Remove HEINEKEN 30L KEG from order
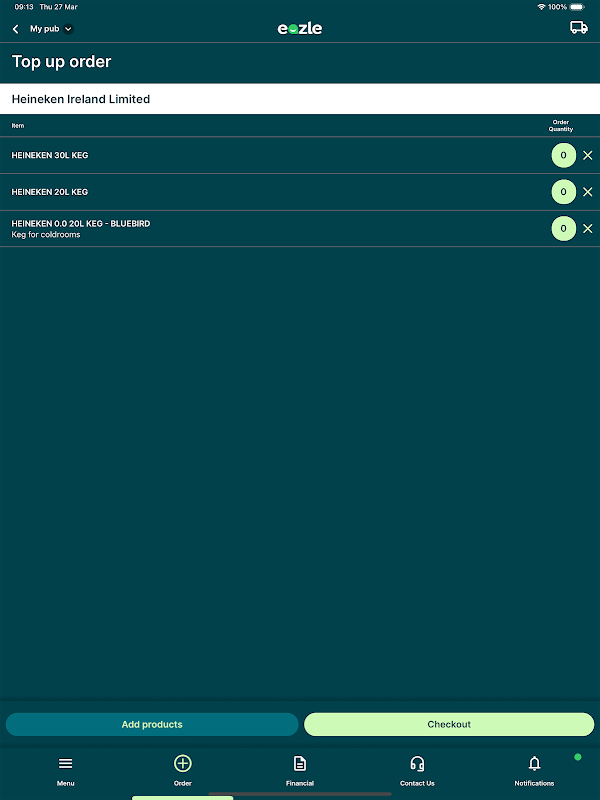This screenshot has height=800, width=600. [588, 155]
